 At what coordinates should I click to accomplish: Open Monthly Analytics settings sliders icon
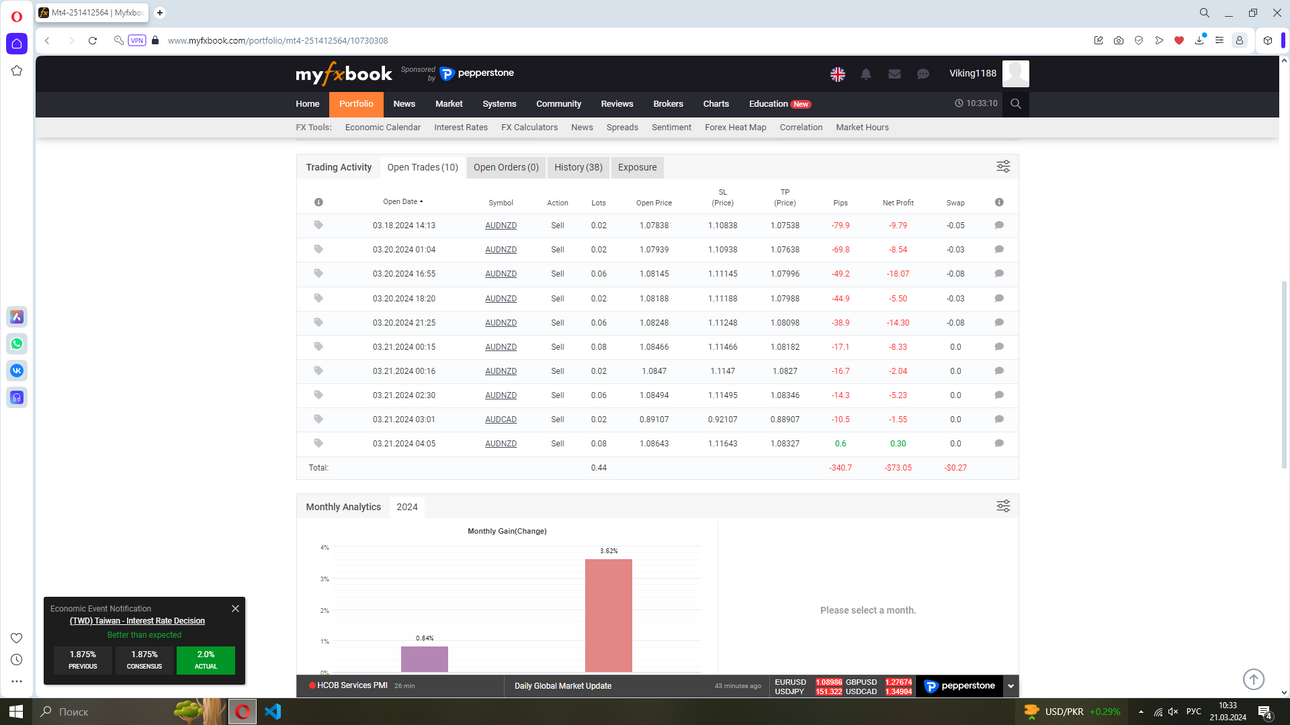(x=1003, y=507)
